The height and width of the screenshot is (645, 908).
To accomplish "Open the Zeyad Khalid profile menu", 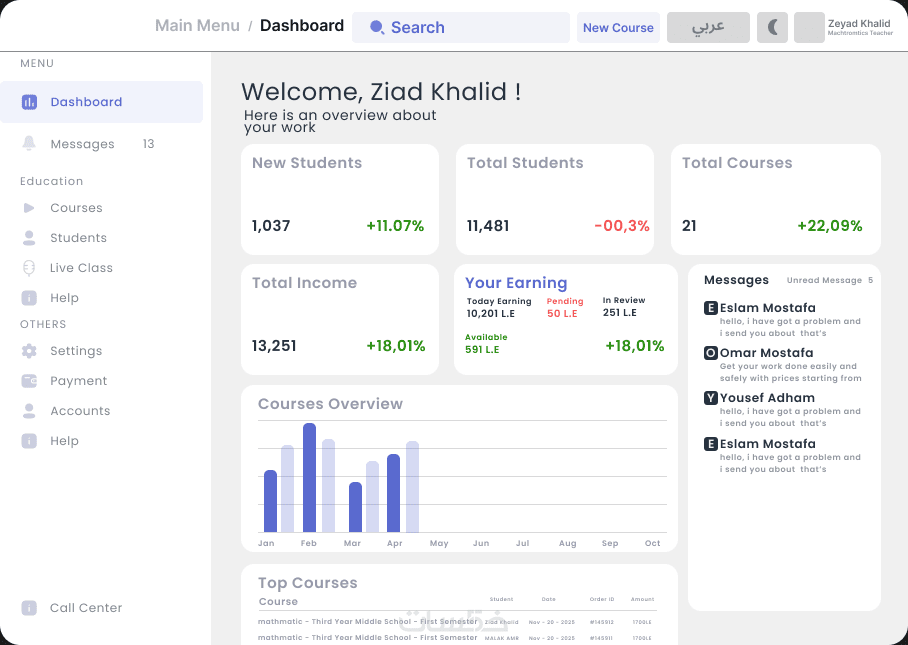I will pyautogui.click(x=844, y=27).
